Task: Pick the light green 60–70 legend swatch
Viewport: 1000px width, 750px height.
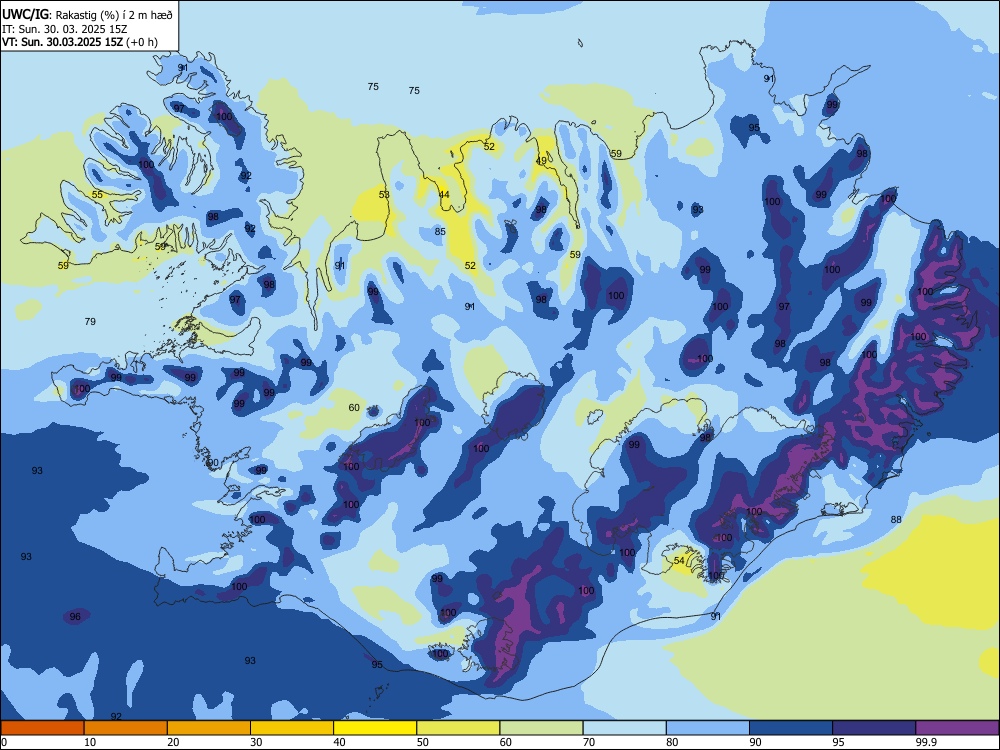Action: (541, 728)
